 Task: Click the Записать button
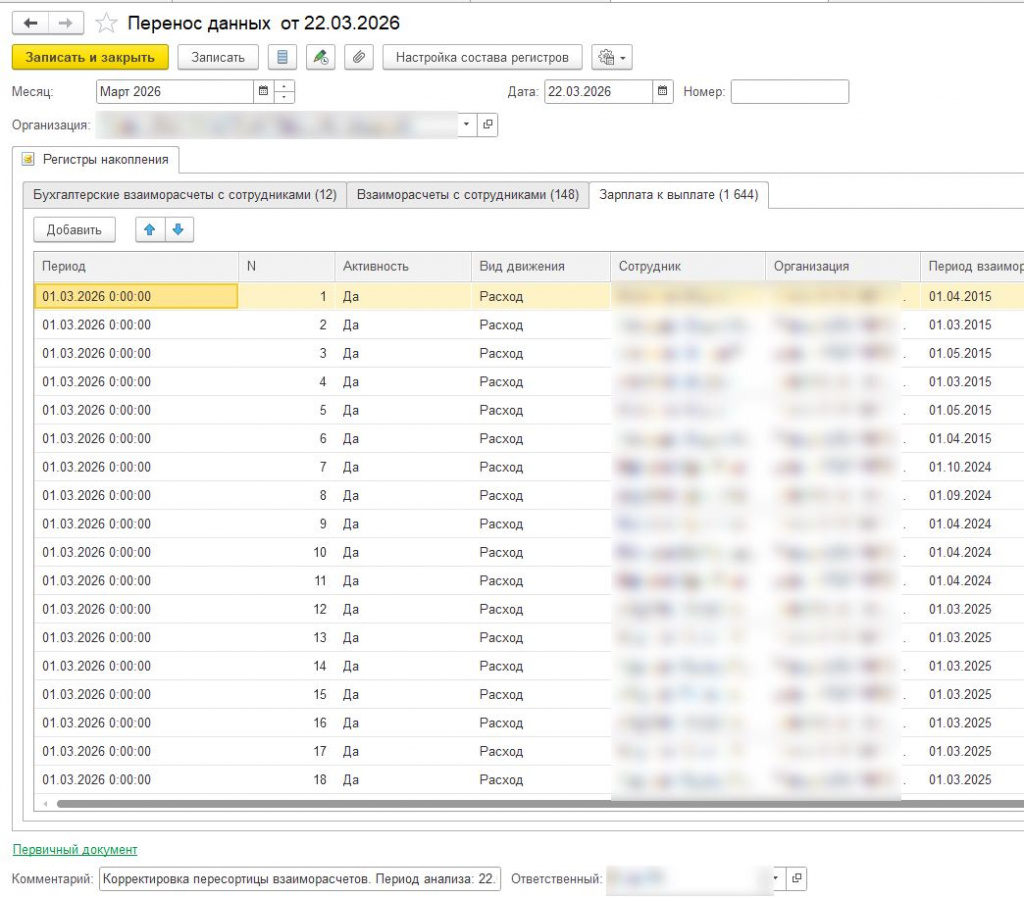(218, 57)
